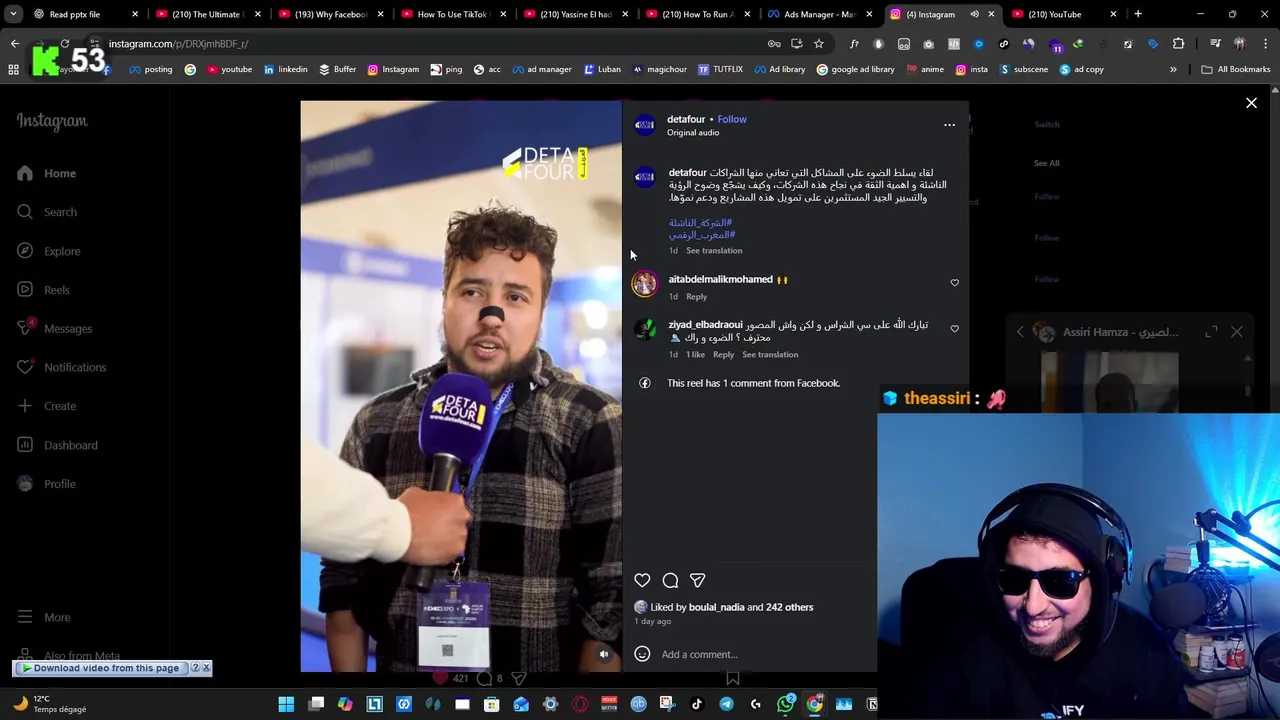Open Telegram from taskbar

tap(726, 704)
